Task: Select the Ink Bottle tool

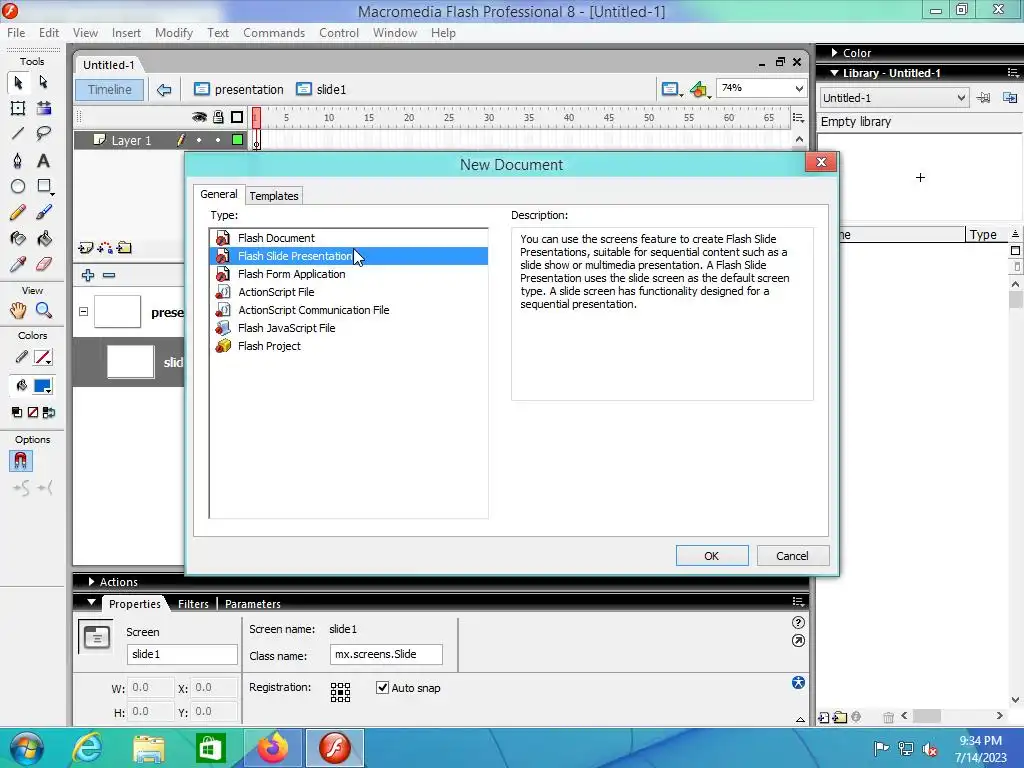Action: coord(18,238)
